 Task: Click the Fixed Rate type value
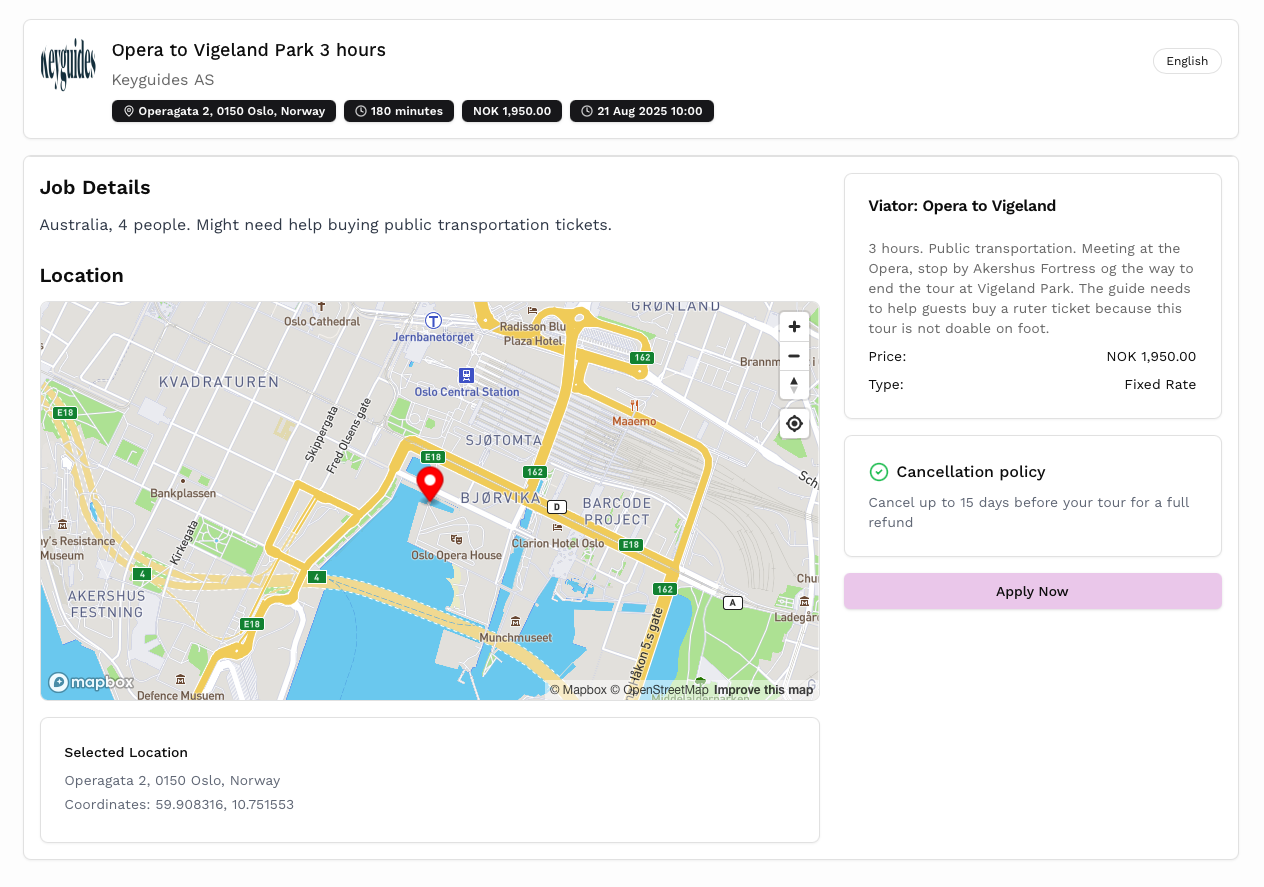[x=1160, y=385]
